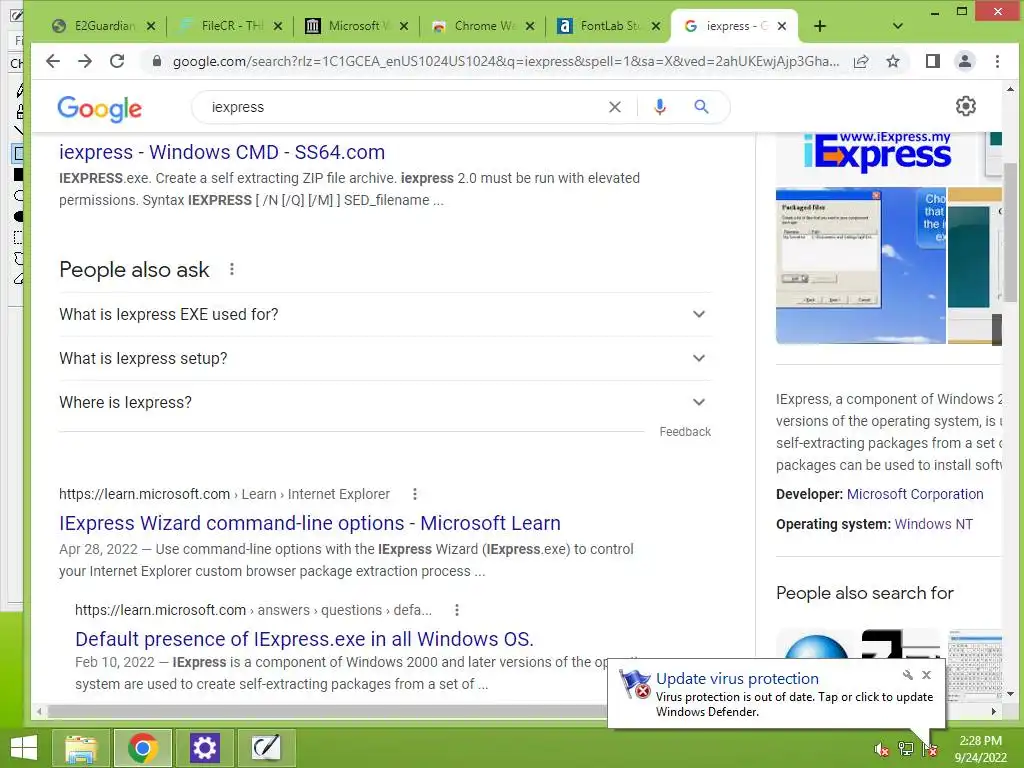The width and height of the screenshot is (1024, 768).
Task: Reload the current page
Action: tap(117, 61)
